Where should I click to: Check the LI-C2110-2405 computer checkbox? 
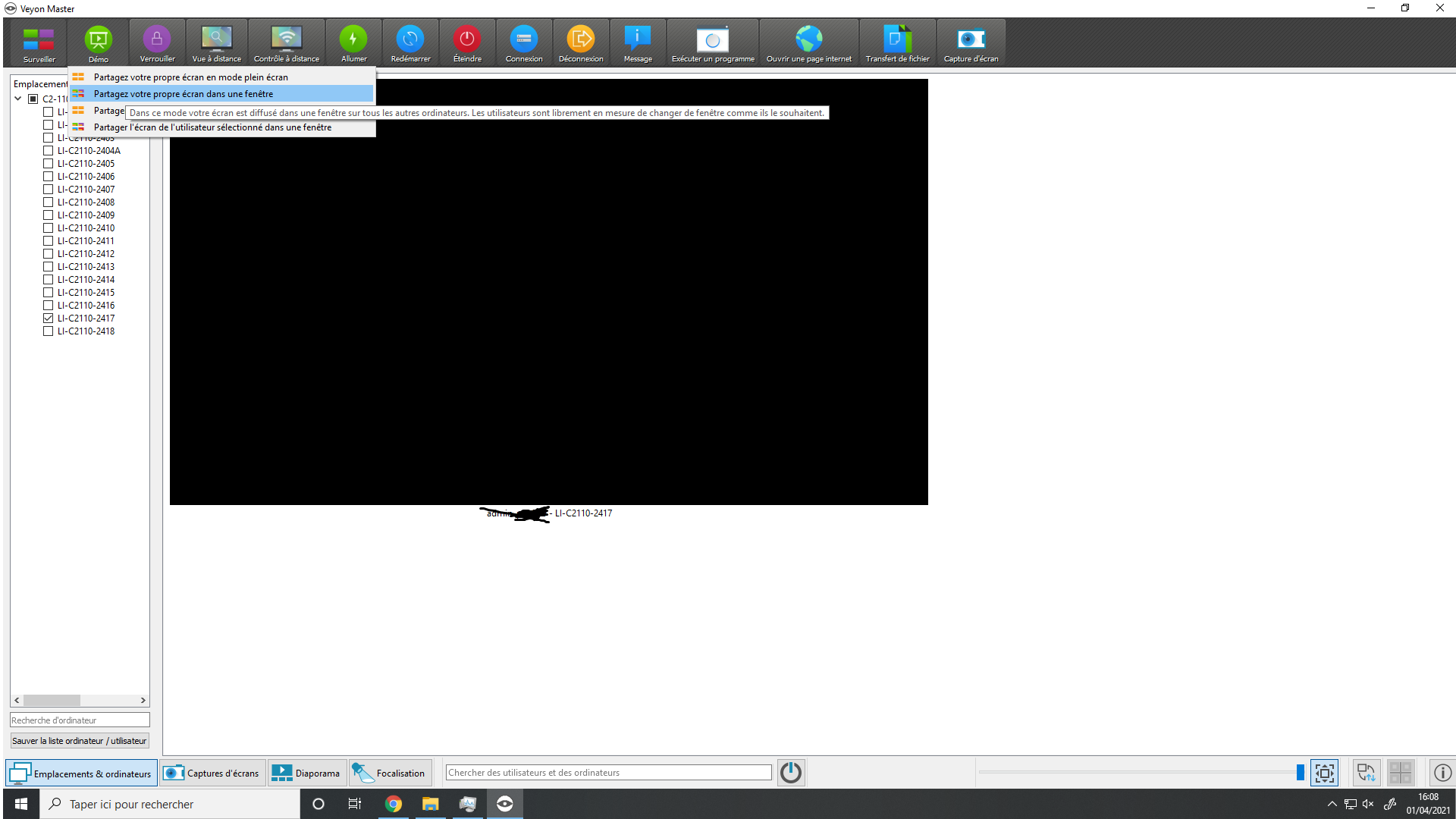pyautogui.click(x=48, y=164)
